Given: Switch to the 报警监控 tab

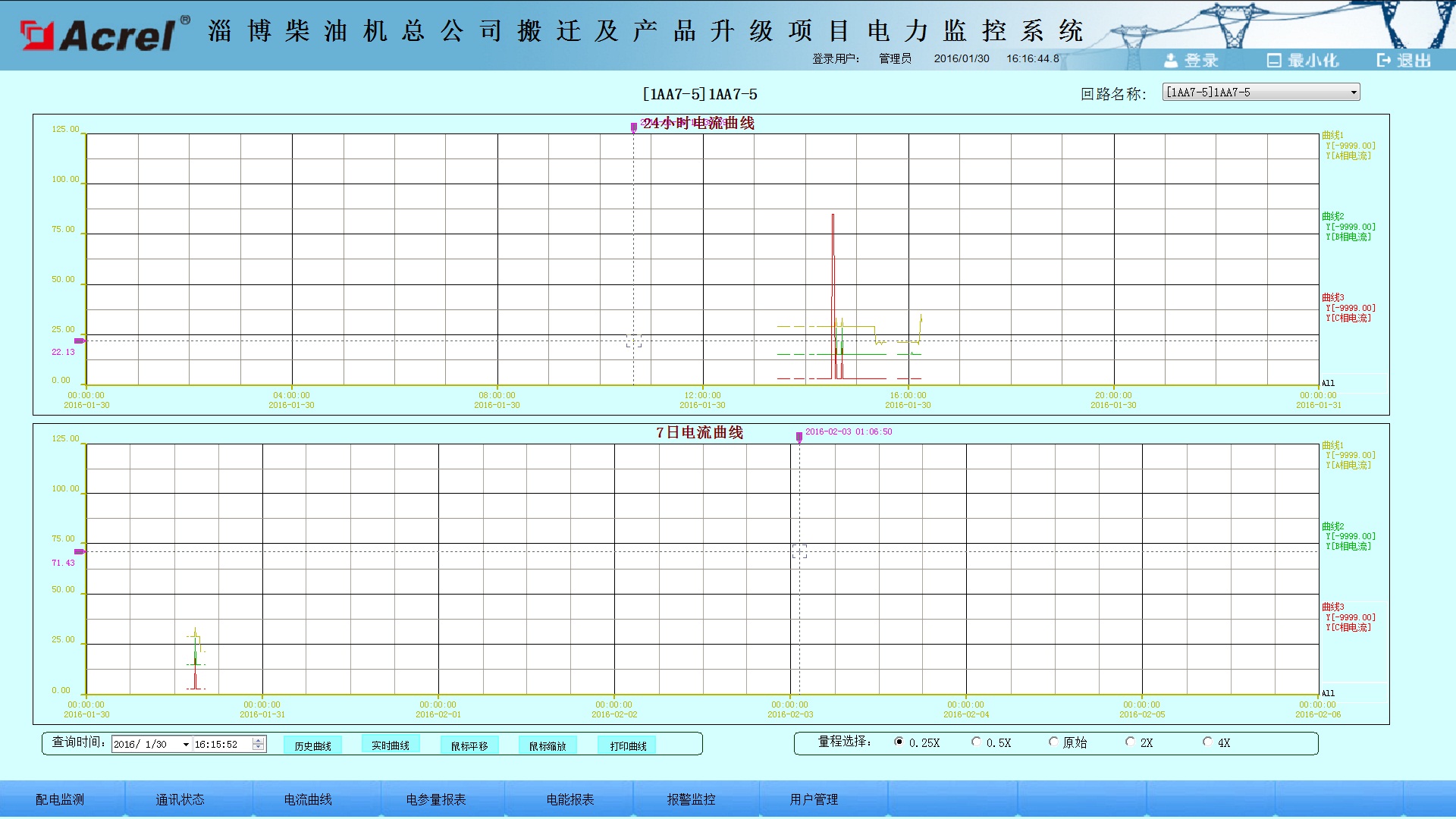Looking at the screenshot, I should (x=691, y=799).
